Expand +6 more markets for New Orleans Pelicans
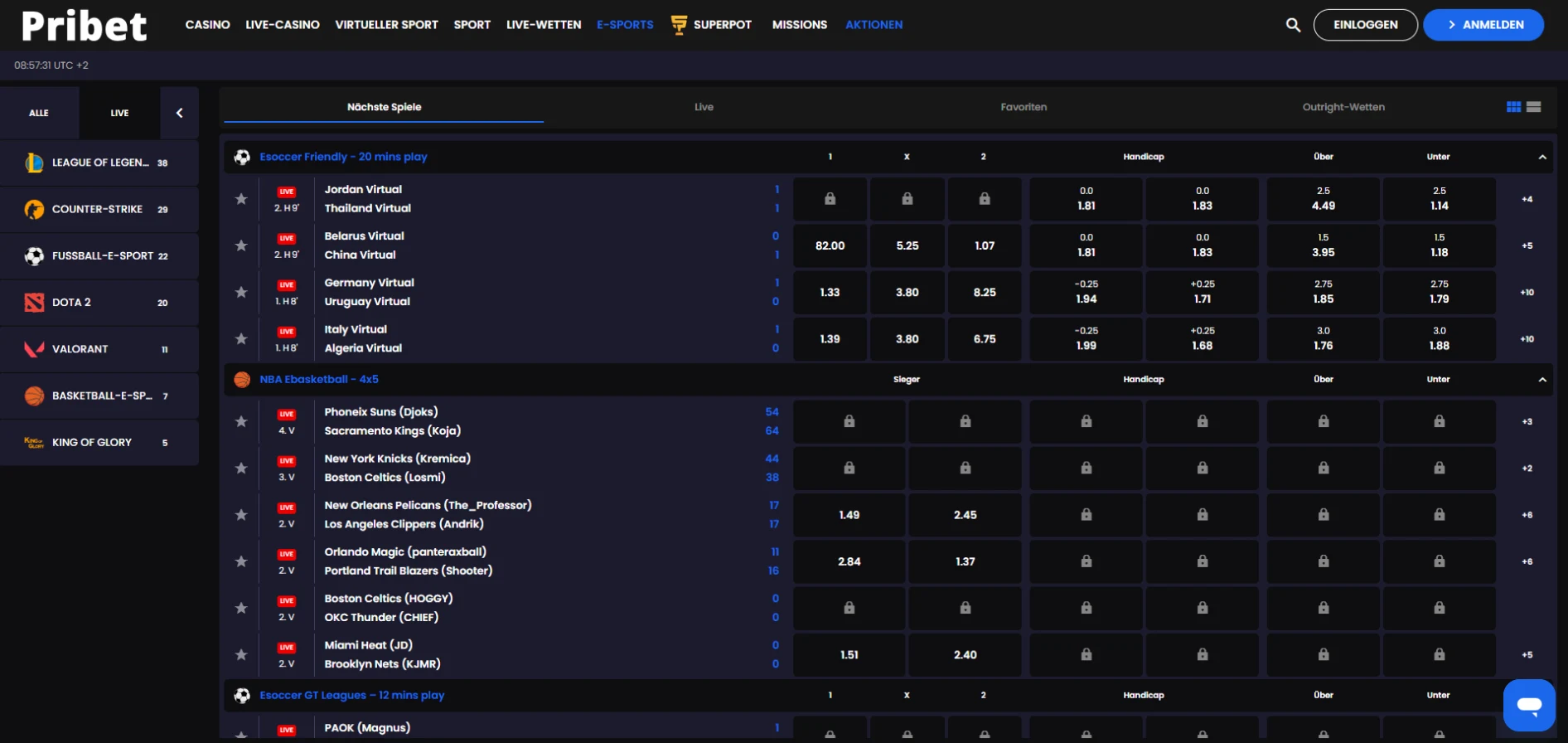 coord(1527,514)
